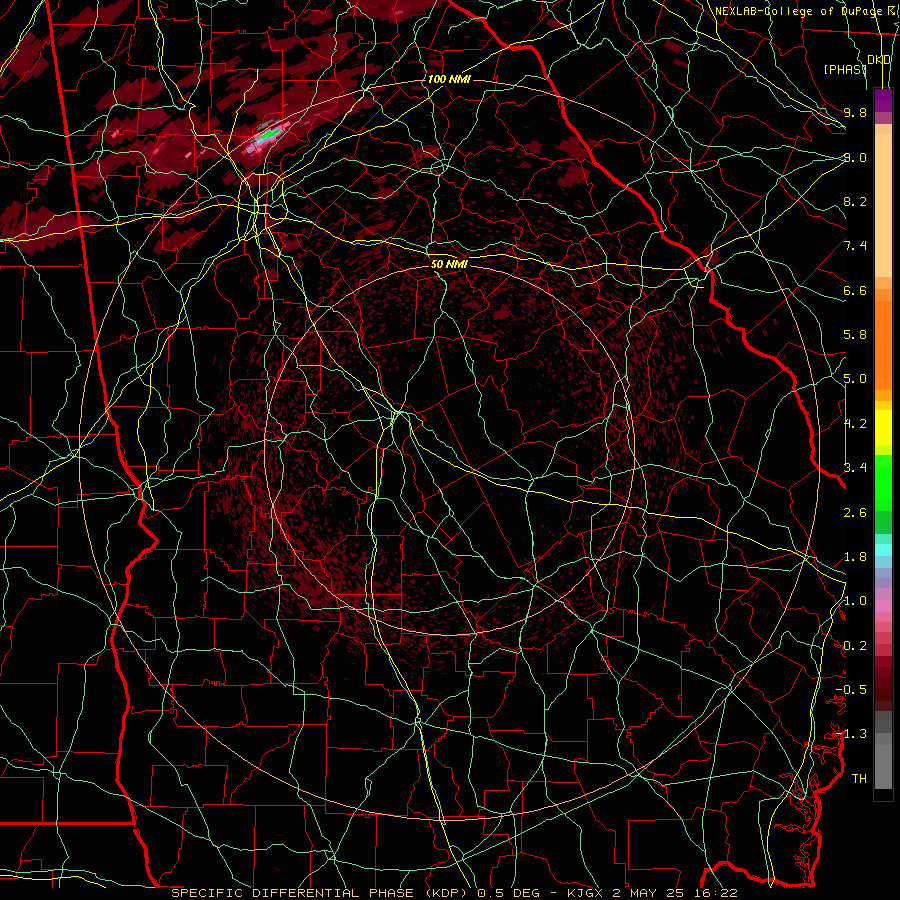The width and height of the screenshot is (900, 900).
Task: Click the 3.4 legend value
Action: [855, 468]
